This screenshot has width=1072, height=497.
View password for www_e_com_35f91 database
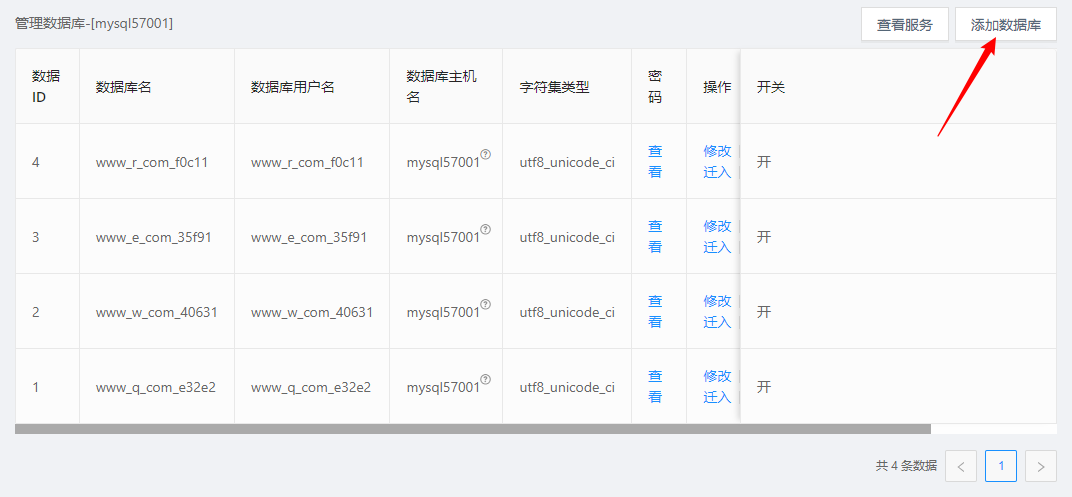655,236
